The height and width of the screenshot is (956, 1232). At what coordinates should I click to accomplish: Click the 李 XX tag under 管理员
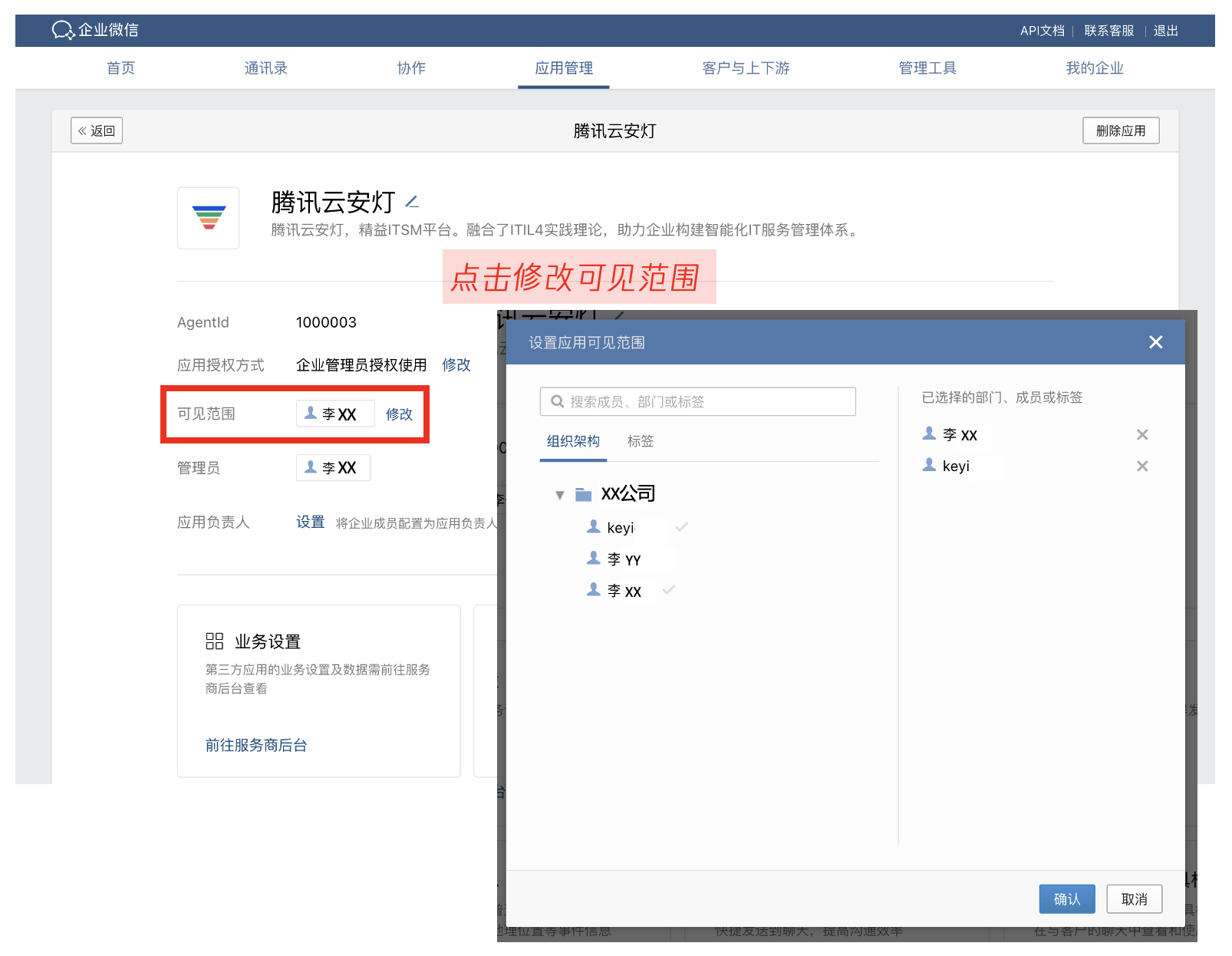pos(334,467)
